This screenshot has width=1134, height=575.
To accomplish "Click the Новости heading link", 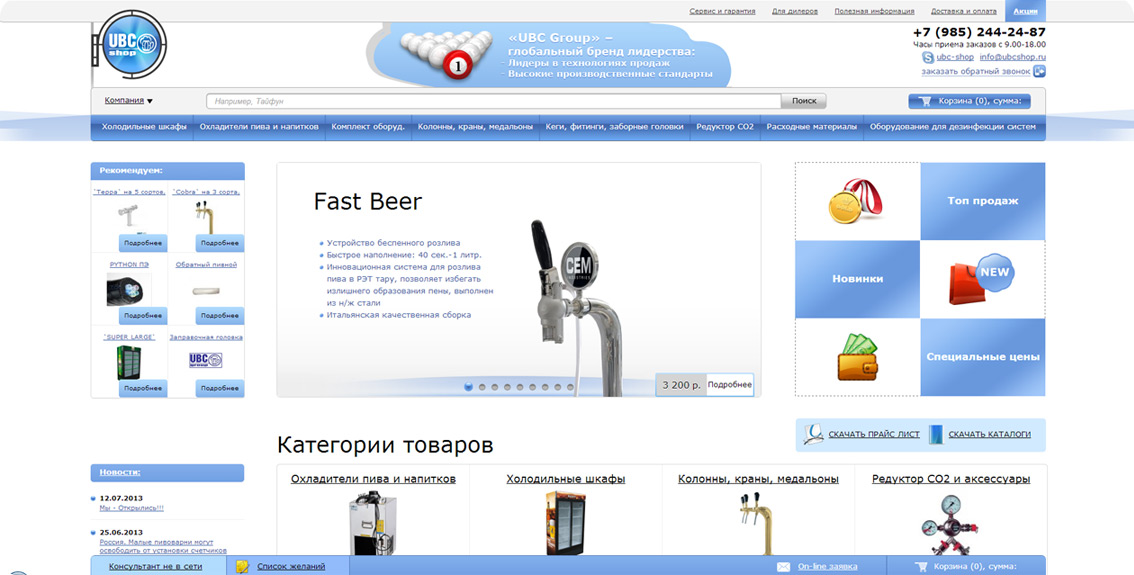I will pos(120,472).
